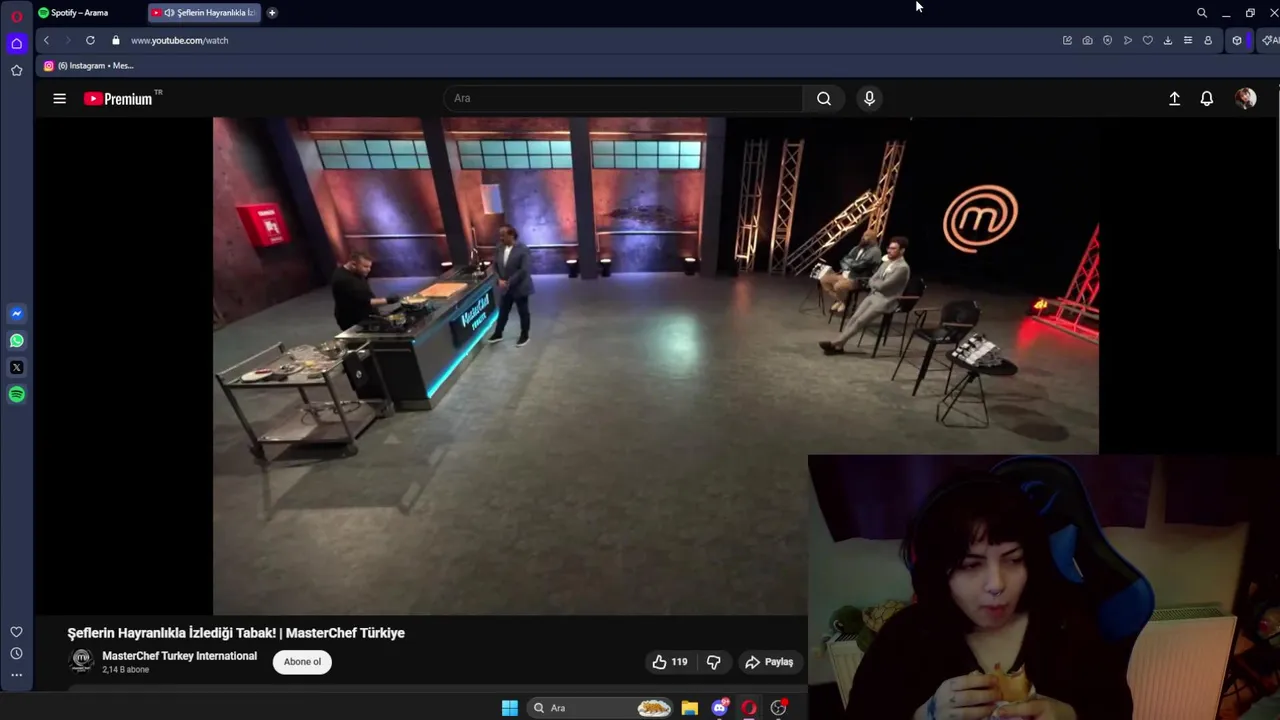
Task: Open the Opera main menu logo
Action: [16, 16]
